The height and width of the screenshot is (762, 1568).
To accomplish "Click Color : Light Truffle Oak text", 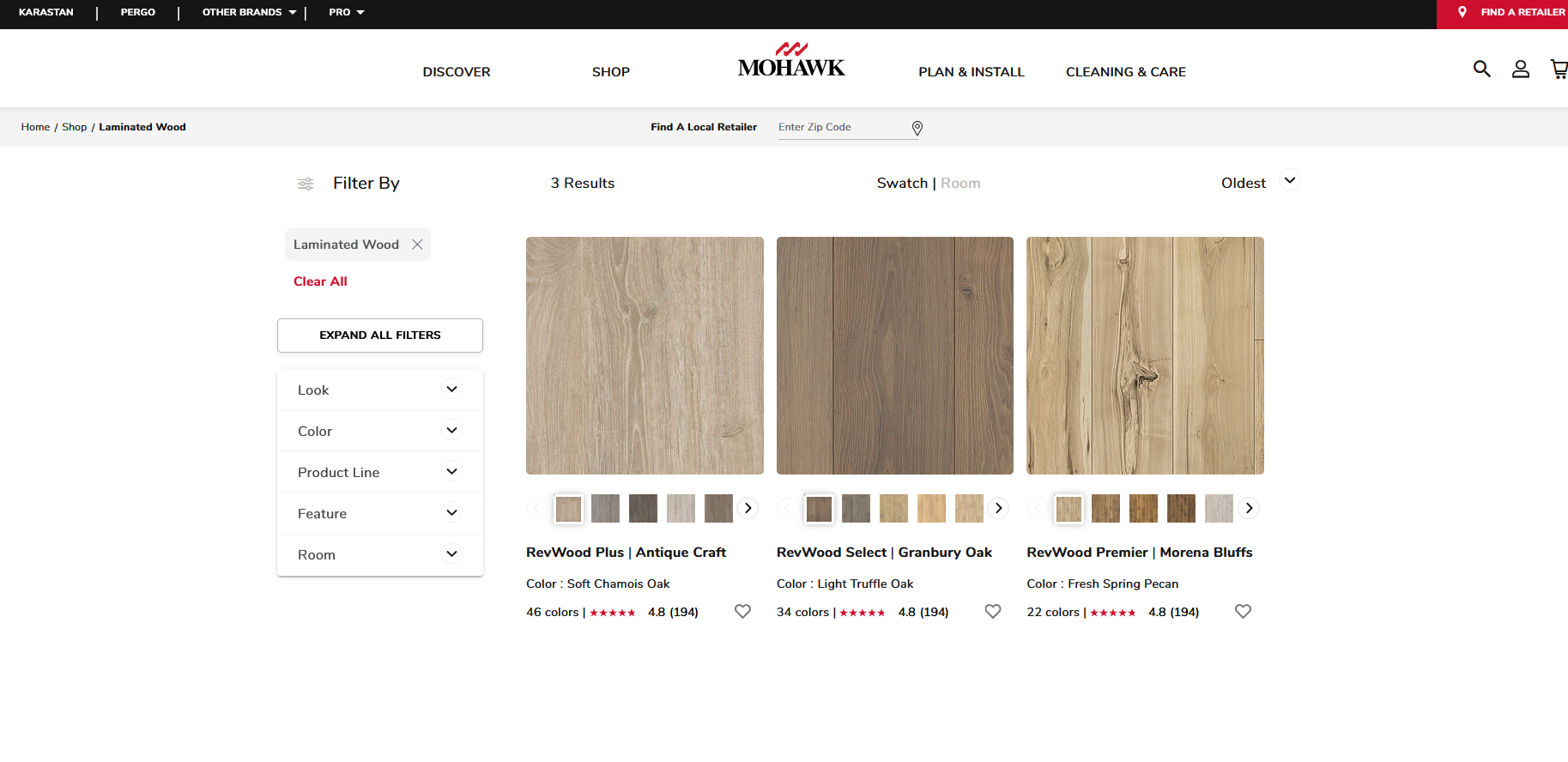I will 845,584.
